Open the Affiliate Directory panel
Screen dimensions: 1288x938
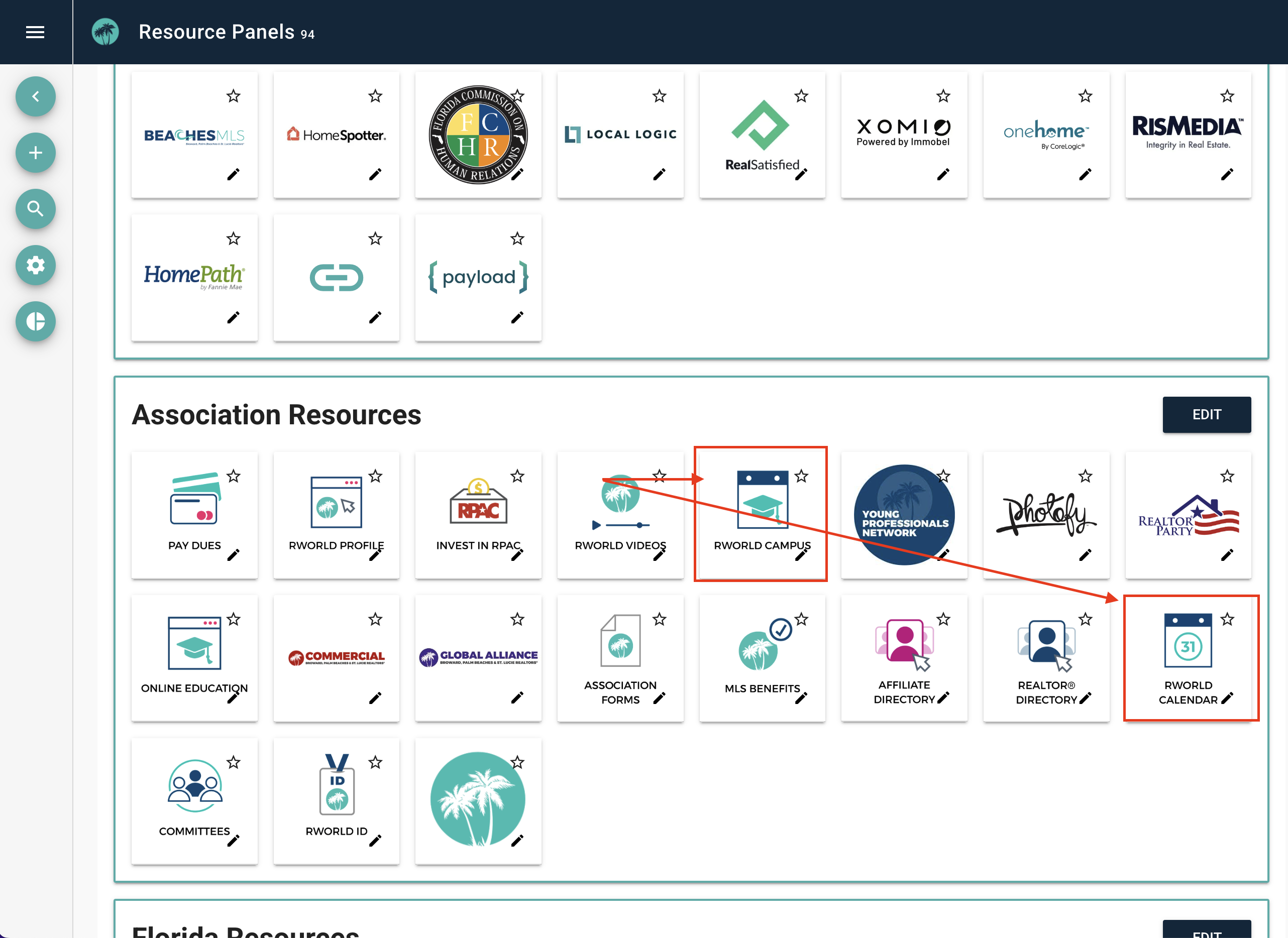pyautogui.click(x=904, y=658)
